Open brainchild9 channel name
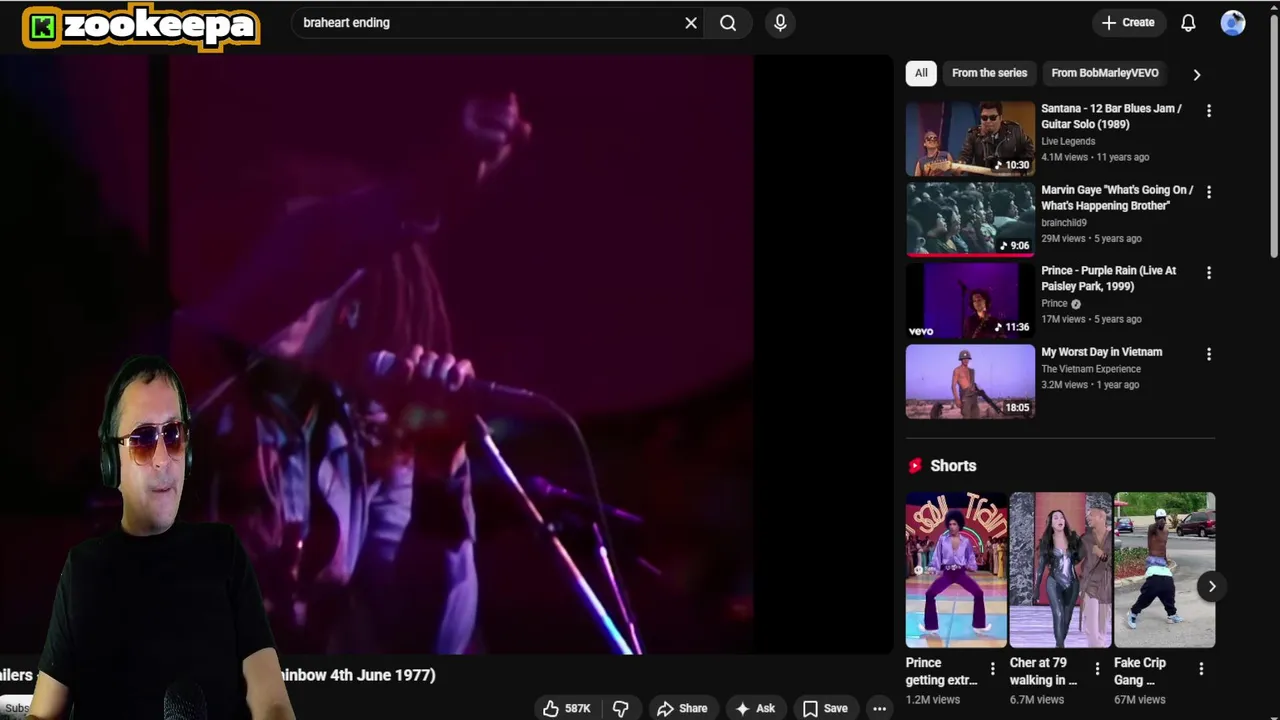 [1064, 223]
